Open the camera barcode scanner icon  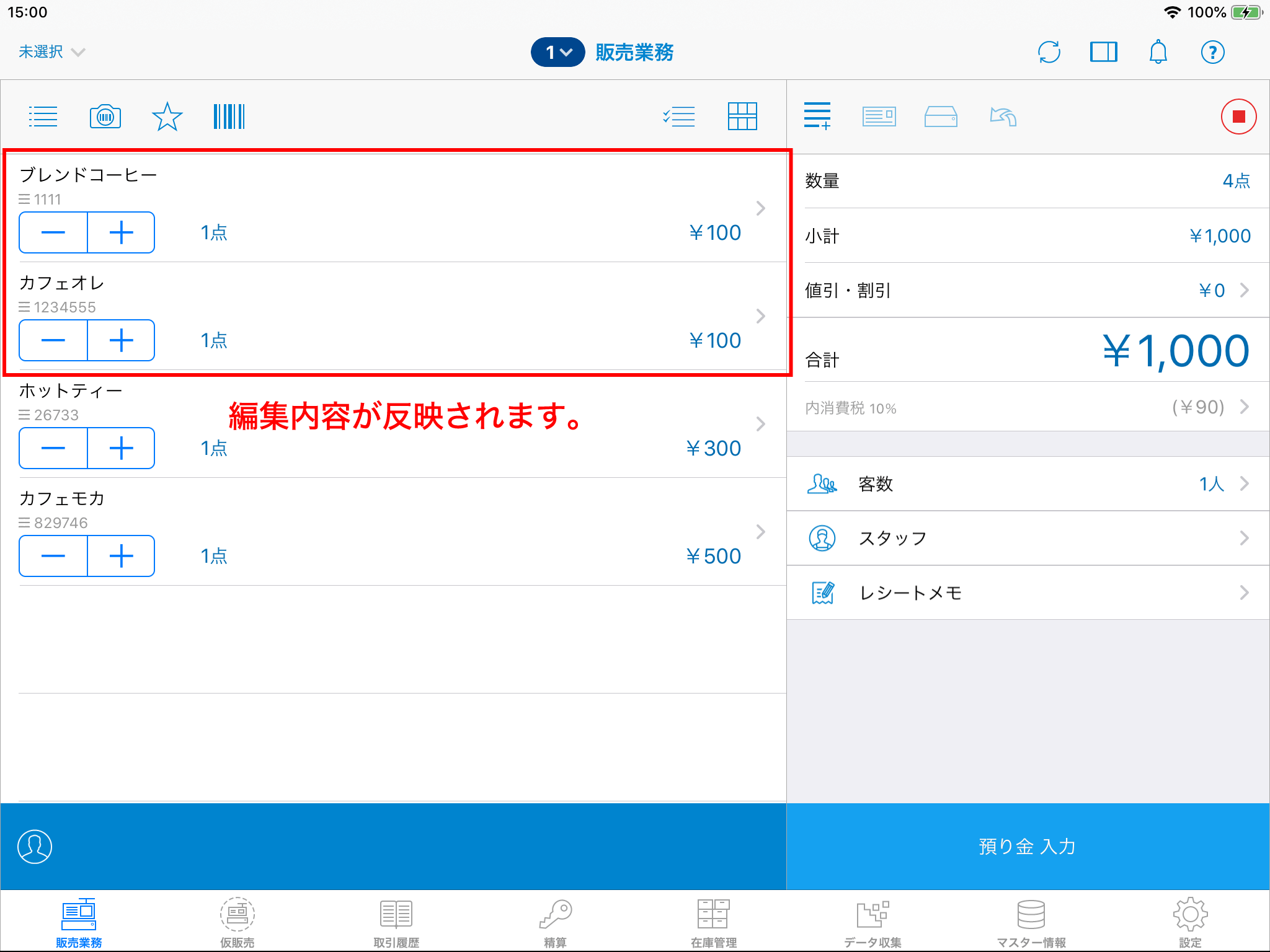click(x=105, y=117)
